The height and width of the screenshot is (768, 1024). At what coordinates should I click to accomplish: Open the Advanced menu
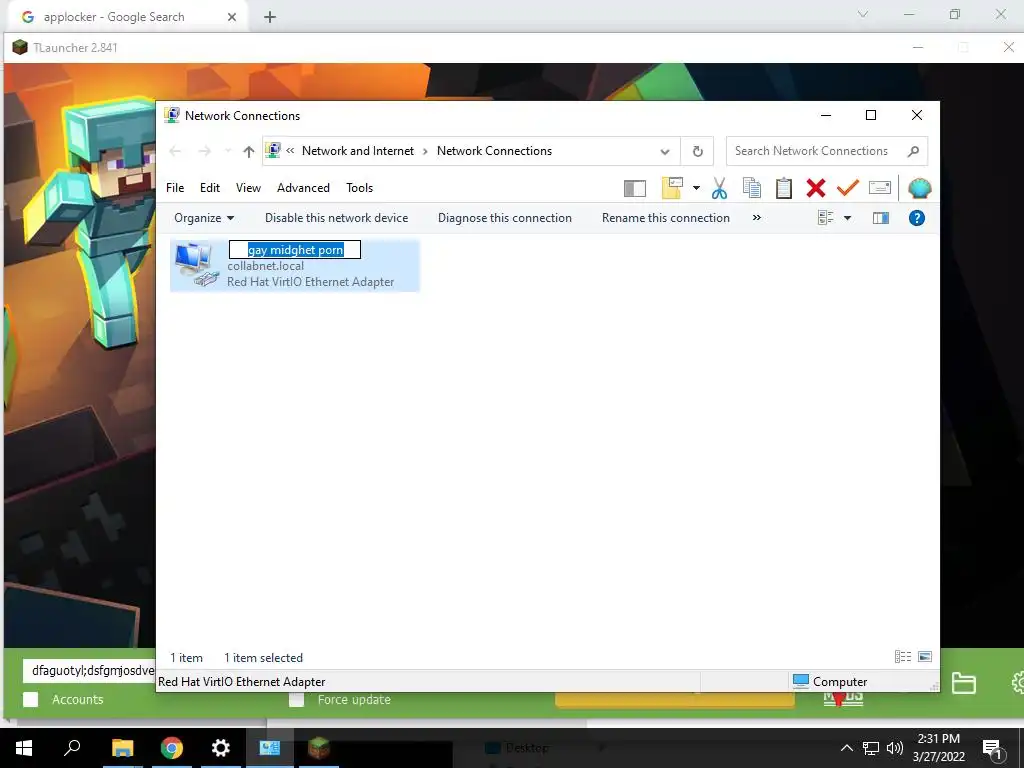coord(303,188)
